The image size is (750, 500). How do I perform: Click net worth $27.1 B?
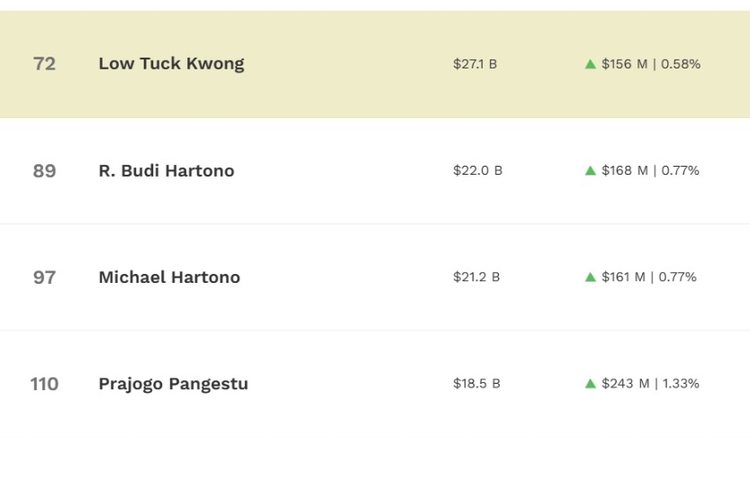click(x=475, y=64)
